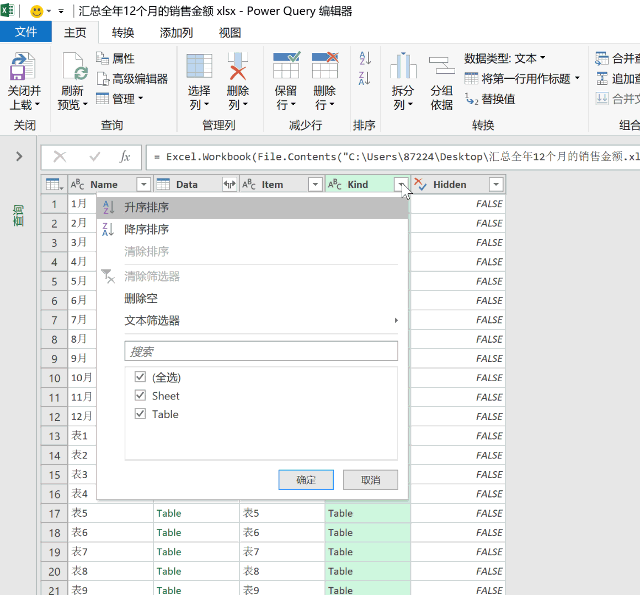Click the Close & Load icon
640x595 pixels.
click(x=23, y=66)
